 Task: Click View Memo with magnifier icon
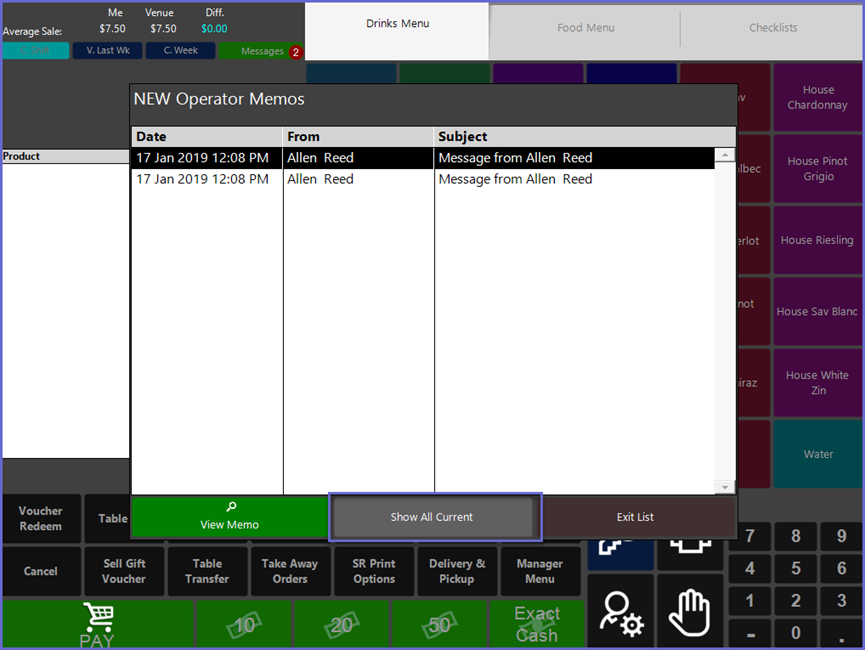tap(229, 517)
